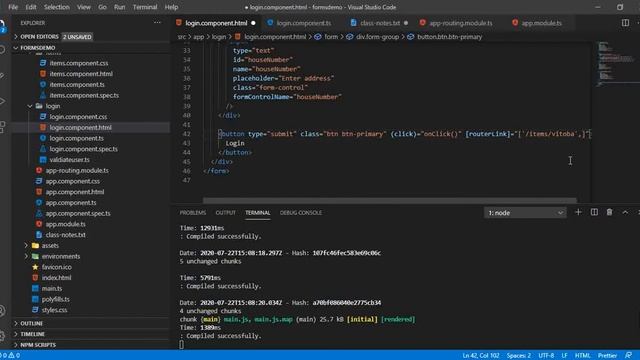The height and width of the screenshot is (360, 640).
Task: Open the Search activity bar icon
Action: pyautogui.click(x=2, y=50)
